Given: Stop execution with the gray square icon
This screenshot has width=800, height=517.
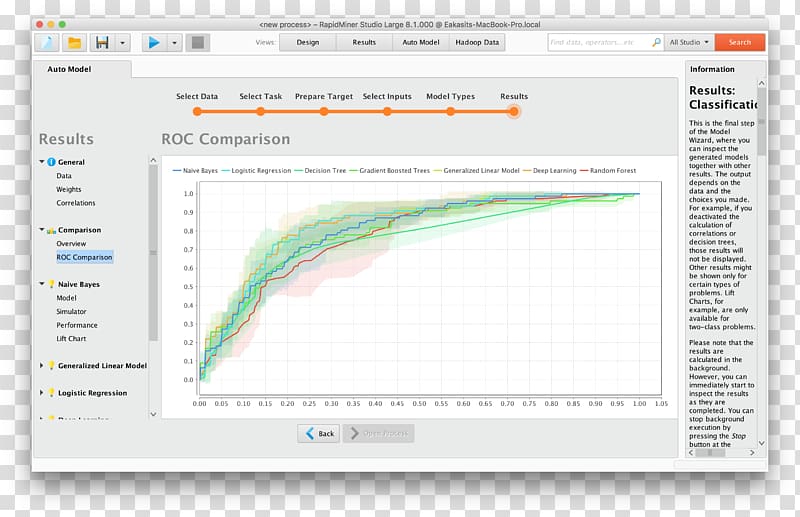Looking at the screenshot, I should 197,42.
